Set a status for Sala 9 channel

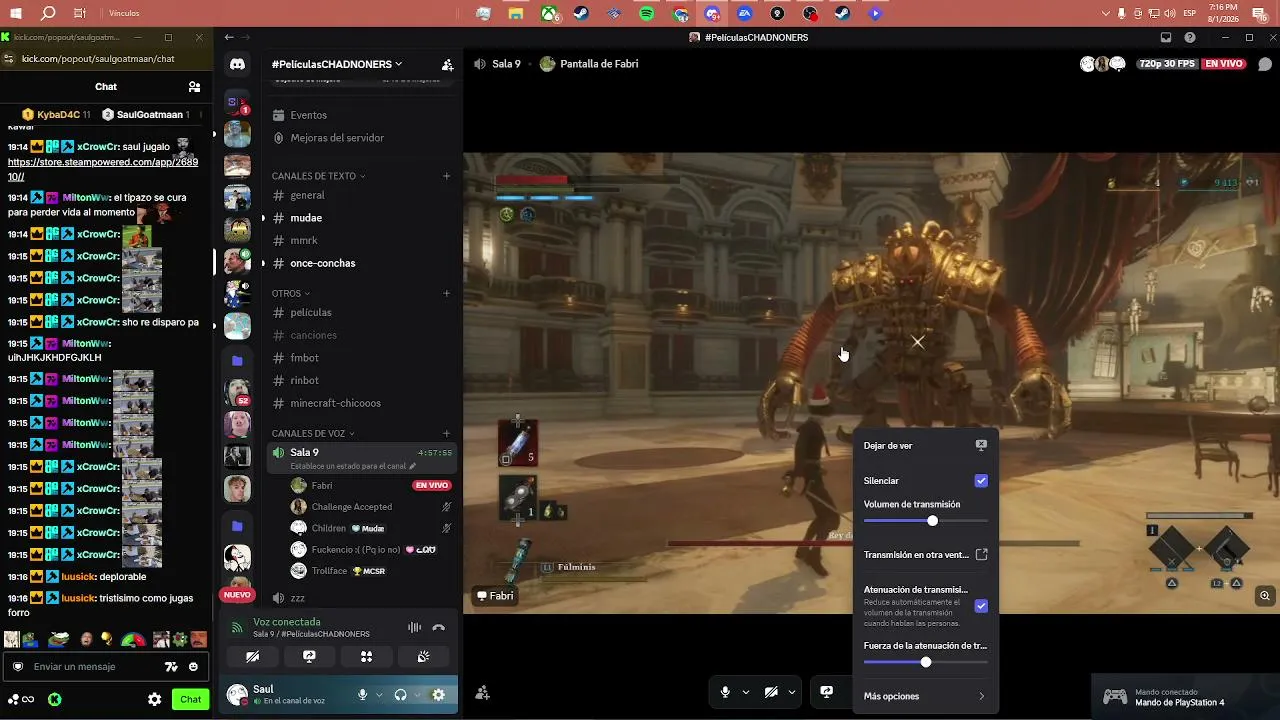click(354, 466)
